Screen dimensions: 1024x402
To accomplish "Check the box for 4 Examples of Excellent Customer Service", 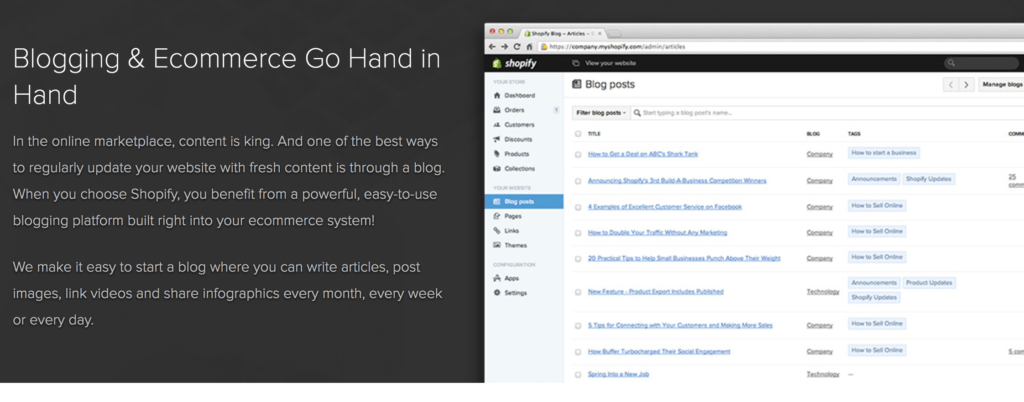I will pos(578,208).
